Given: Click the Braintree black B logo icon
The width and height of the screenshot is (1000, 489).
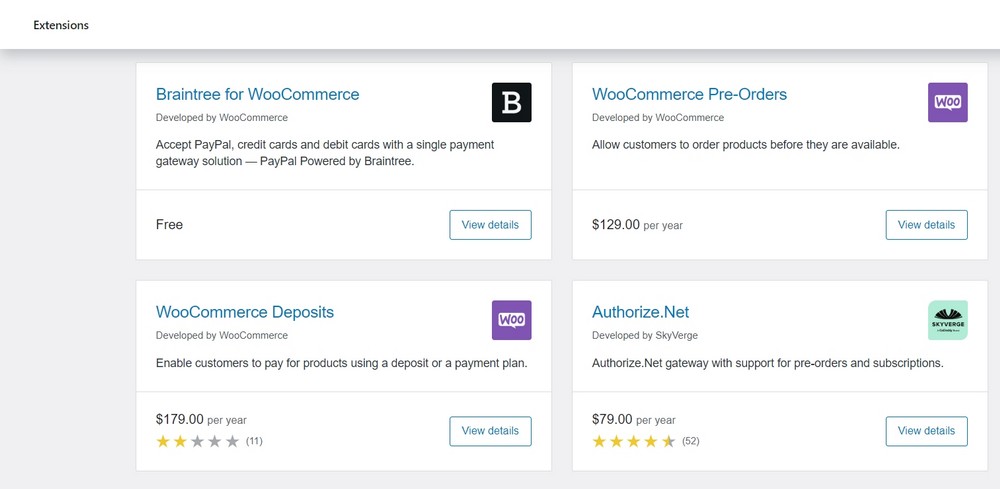Looking at the screenshot, I should tap(511, 102).
